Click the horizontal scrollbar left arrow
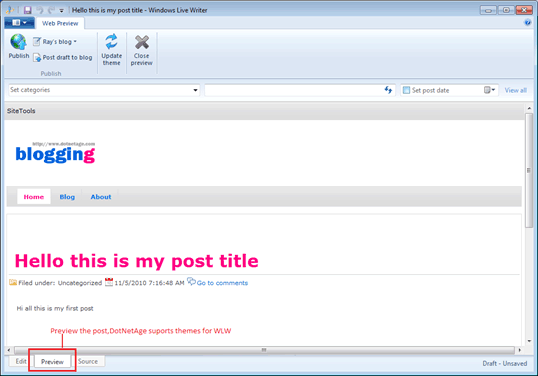Viewport: 538px width, 376px height. coord(9,350)
